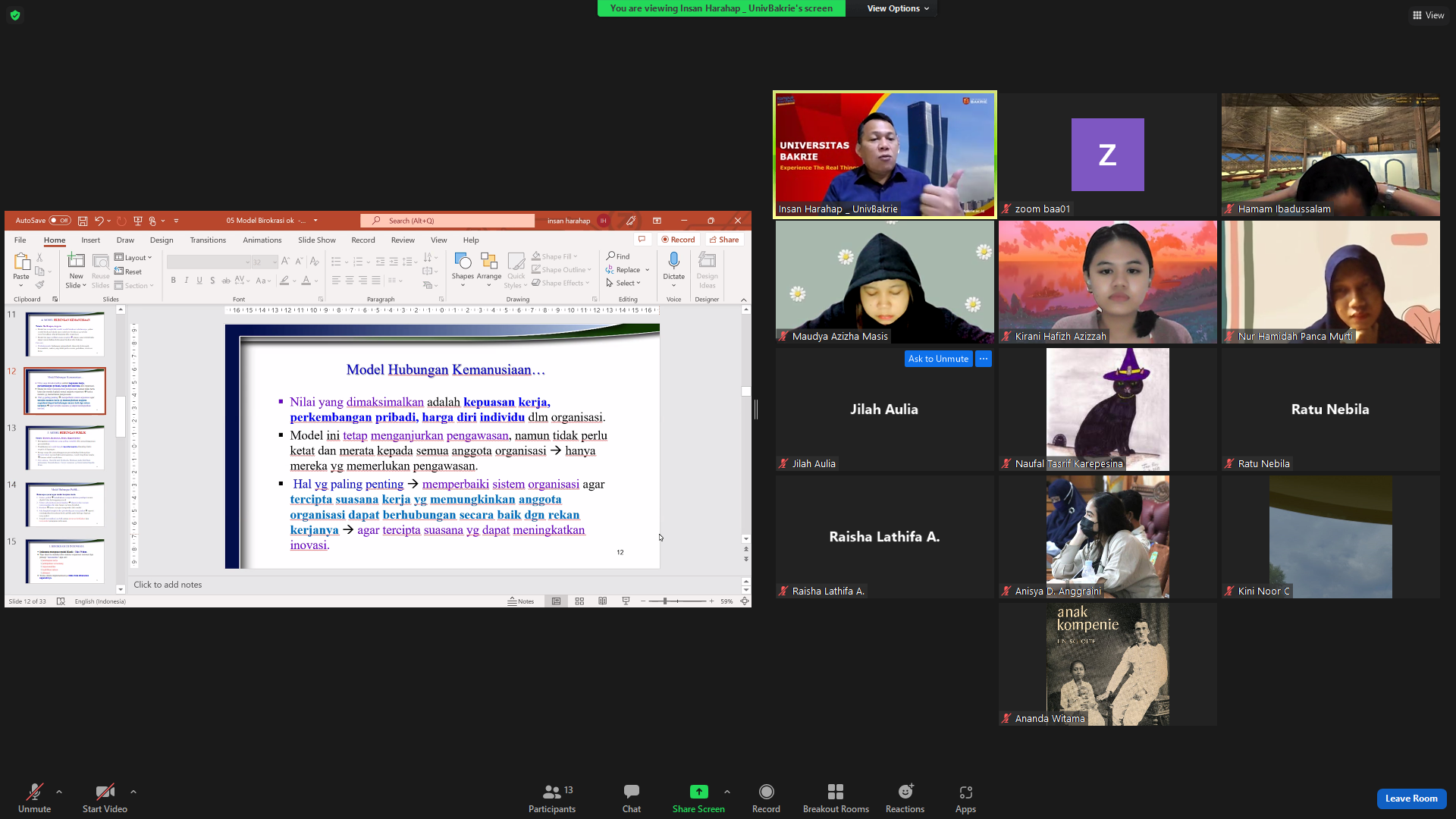Start Slide Show from status bar

click(x=626, y=601)
